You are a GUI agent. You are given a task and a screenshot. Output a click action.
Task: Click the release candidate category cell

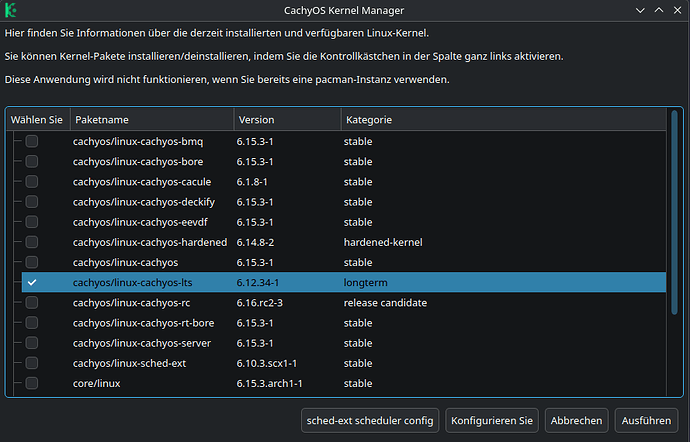point(385,303)
